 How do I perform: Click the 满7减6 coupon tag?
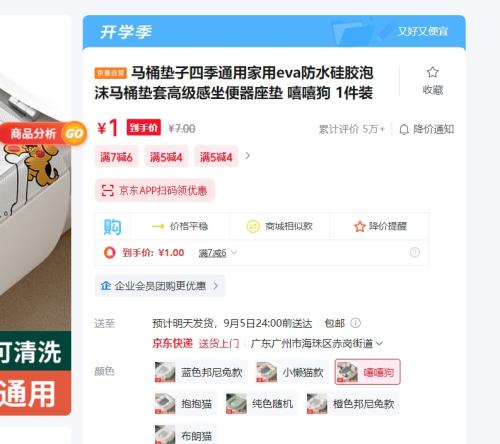pyautogui.click(x=116, y=156)
